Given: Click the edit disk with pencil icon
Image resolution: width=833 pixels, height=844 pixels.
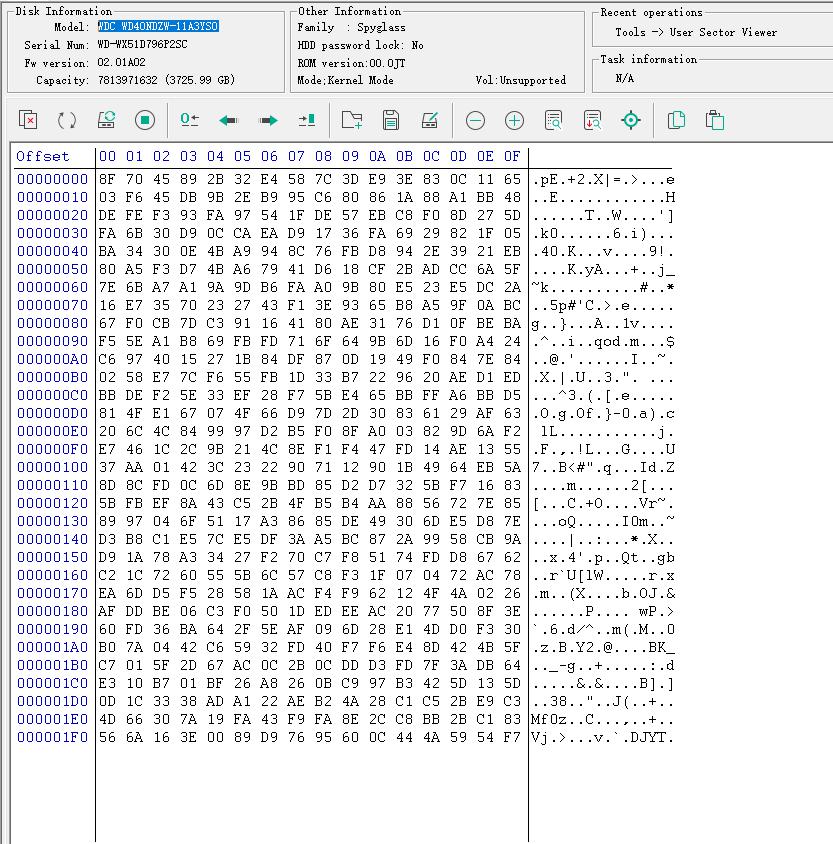Looking at the screenshot, I should point(429,119).
